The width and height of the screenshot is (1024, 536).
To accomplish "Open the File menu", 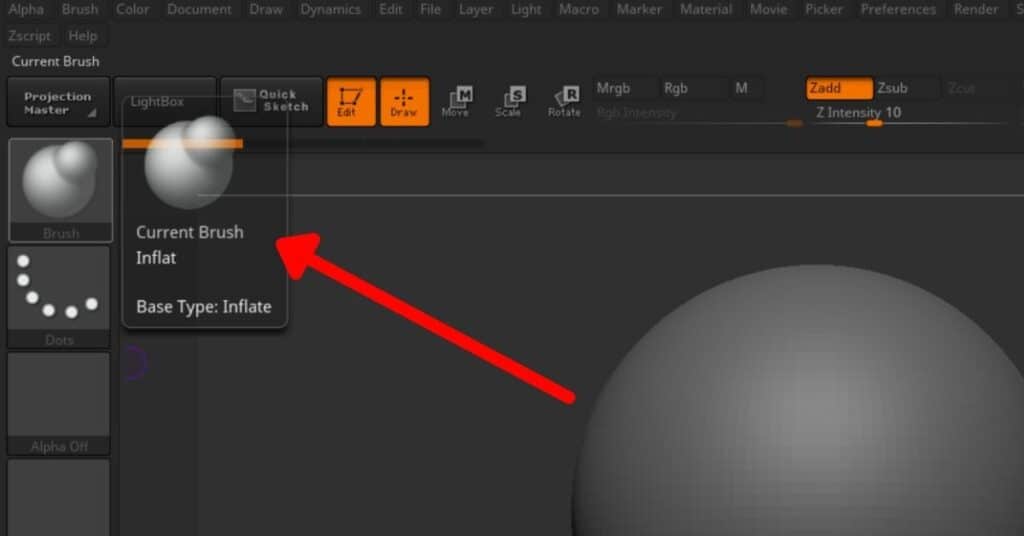I will point(430,9).
